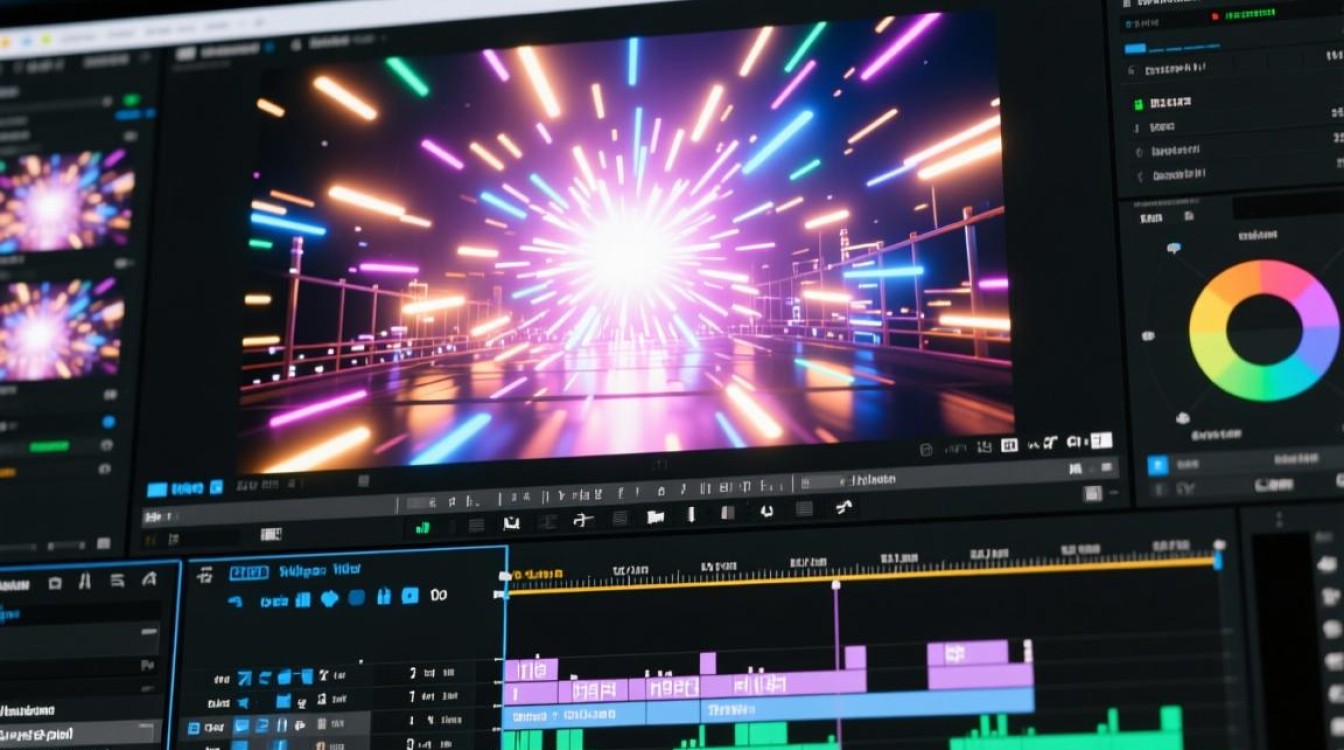Click the blue rounded-square icon in the timeline tool row
Image resolution: width=1344 pixels, height=750 pixels.
coord(356,597)
